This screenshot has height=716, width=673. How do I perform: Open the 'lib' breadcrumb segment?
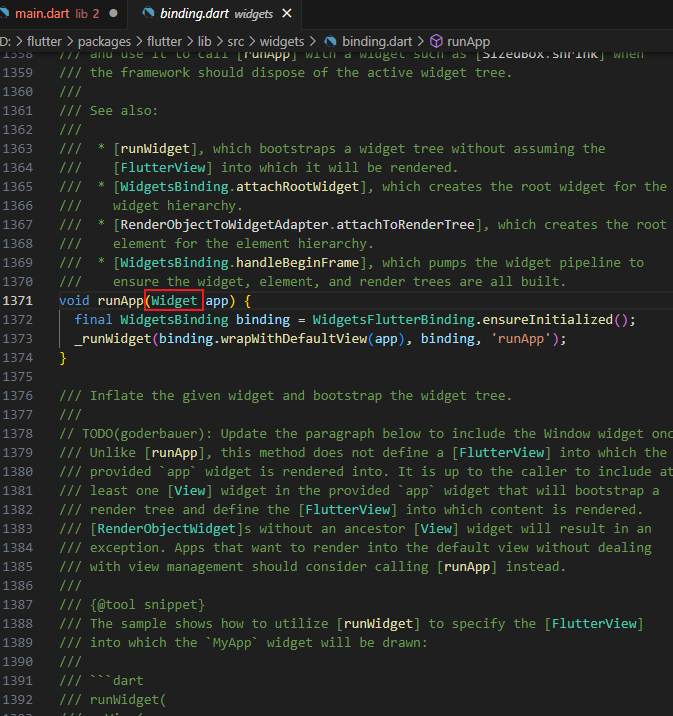click(205, 42)
